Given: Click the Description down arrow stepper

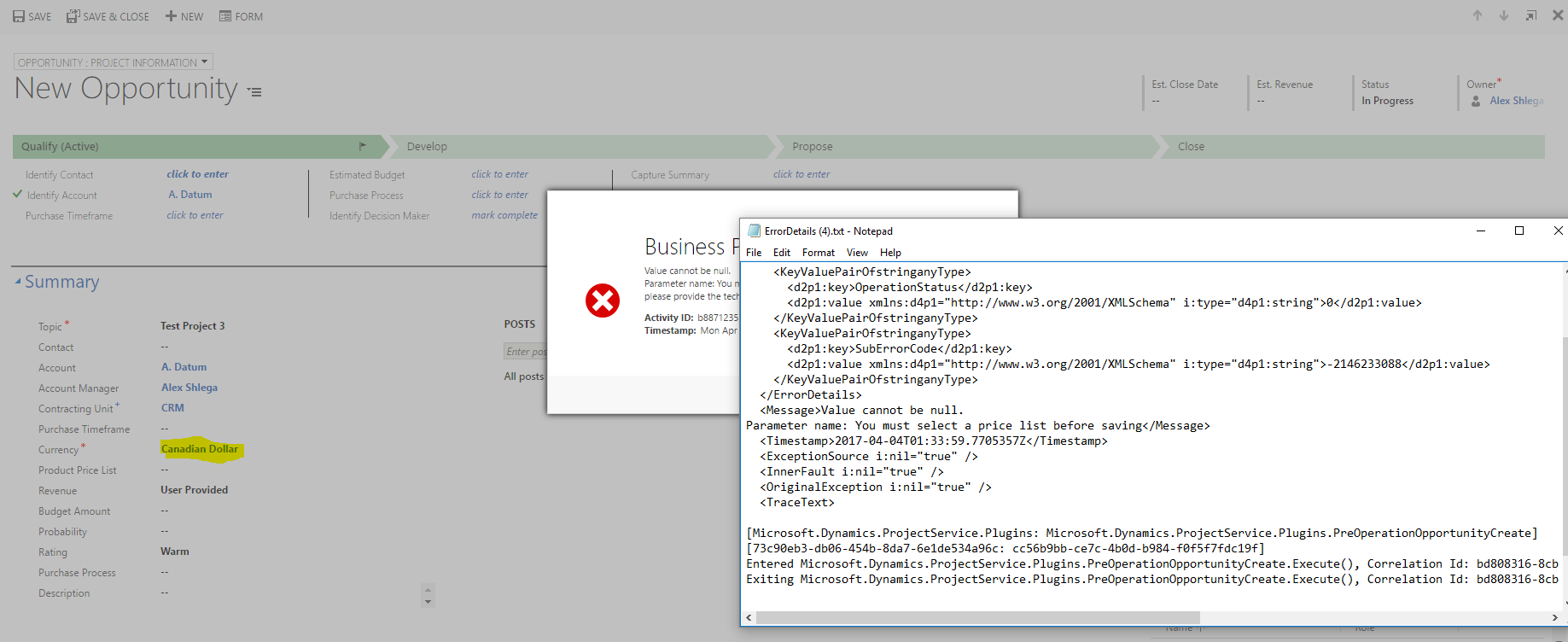Looking at the screenshot, I should tap(428, 602).
